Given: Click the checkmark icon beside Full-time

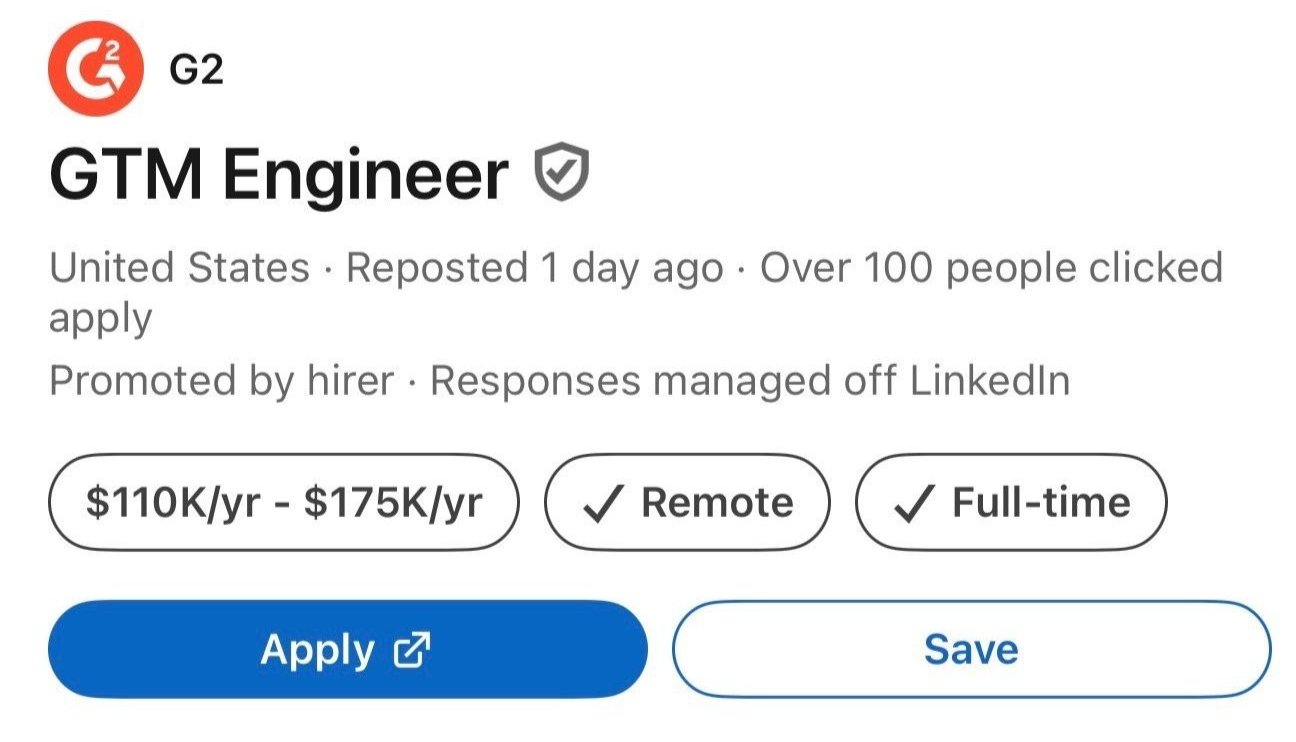Looking at the screenshot, I should (x=914, y=504).
